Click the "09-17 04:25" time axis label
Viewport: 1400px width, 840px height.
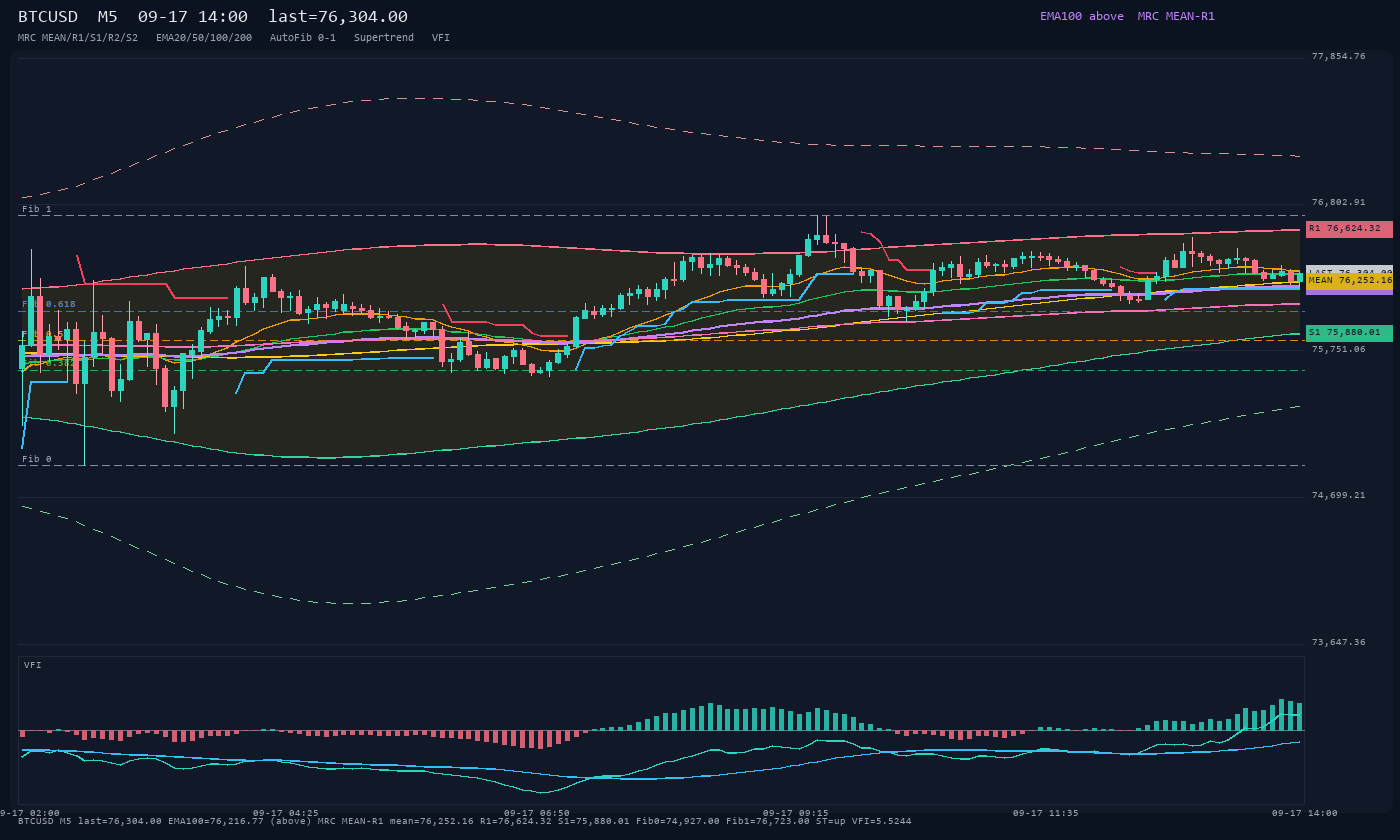pos(286,814)
